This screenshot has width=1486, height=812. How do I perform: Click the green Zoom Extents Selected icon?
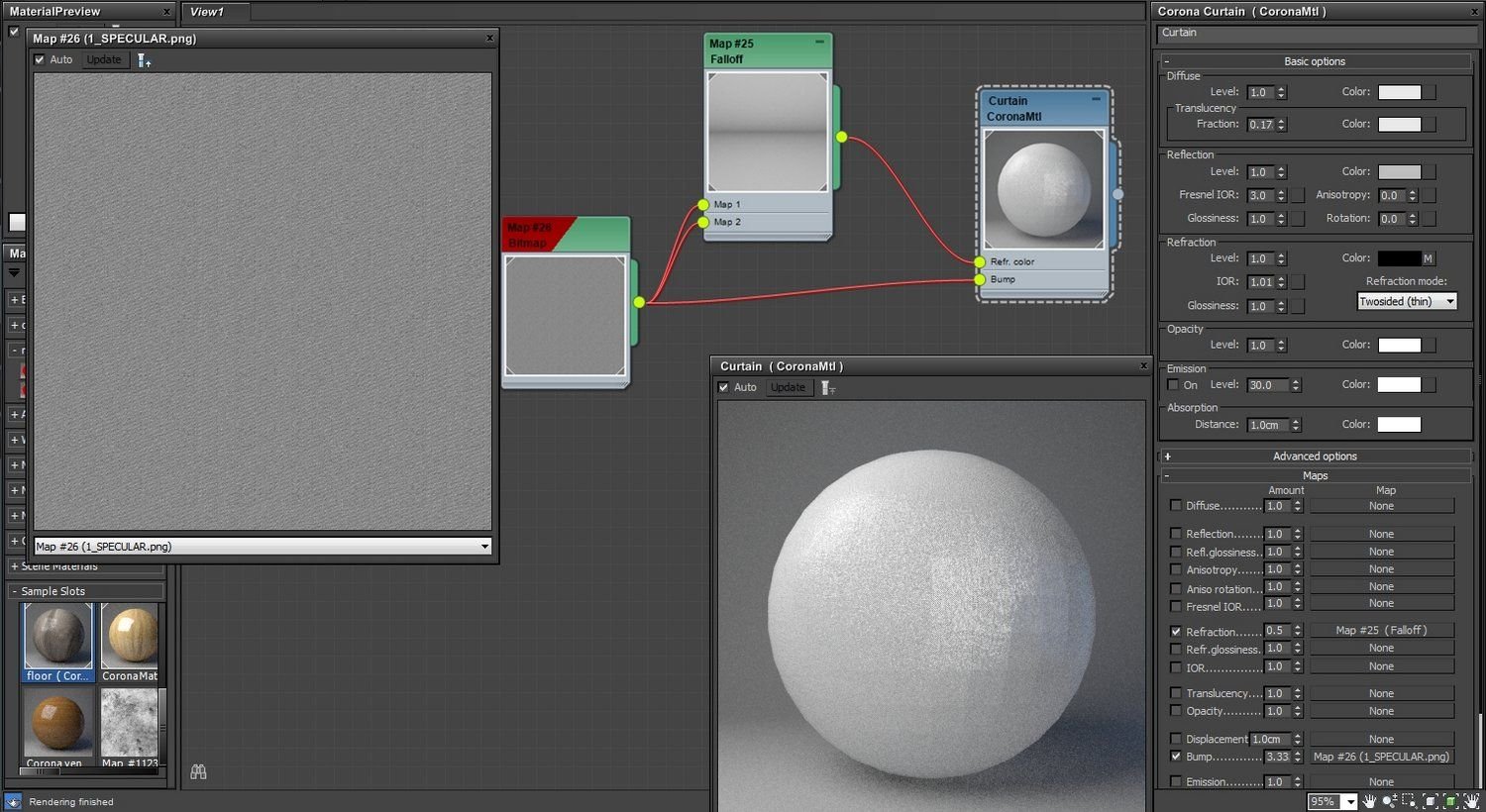click(1450, 801)
